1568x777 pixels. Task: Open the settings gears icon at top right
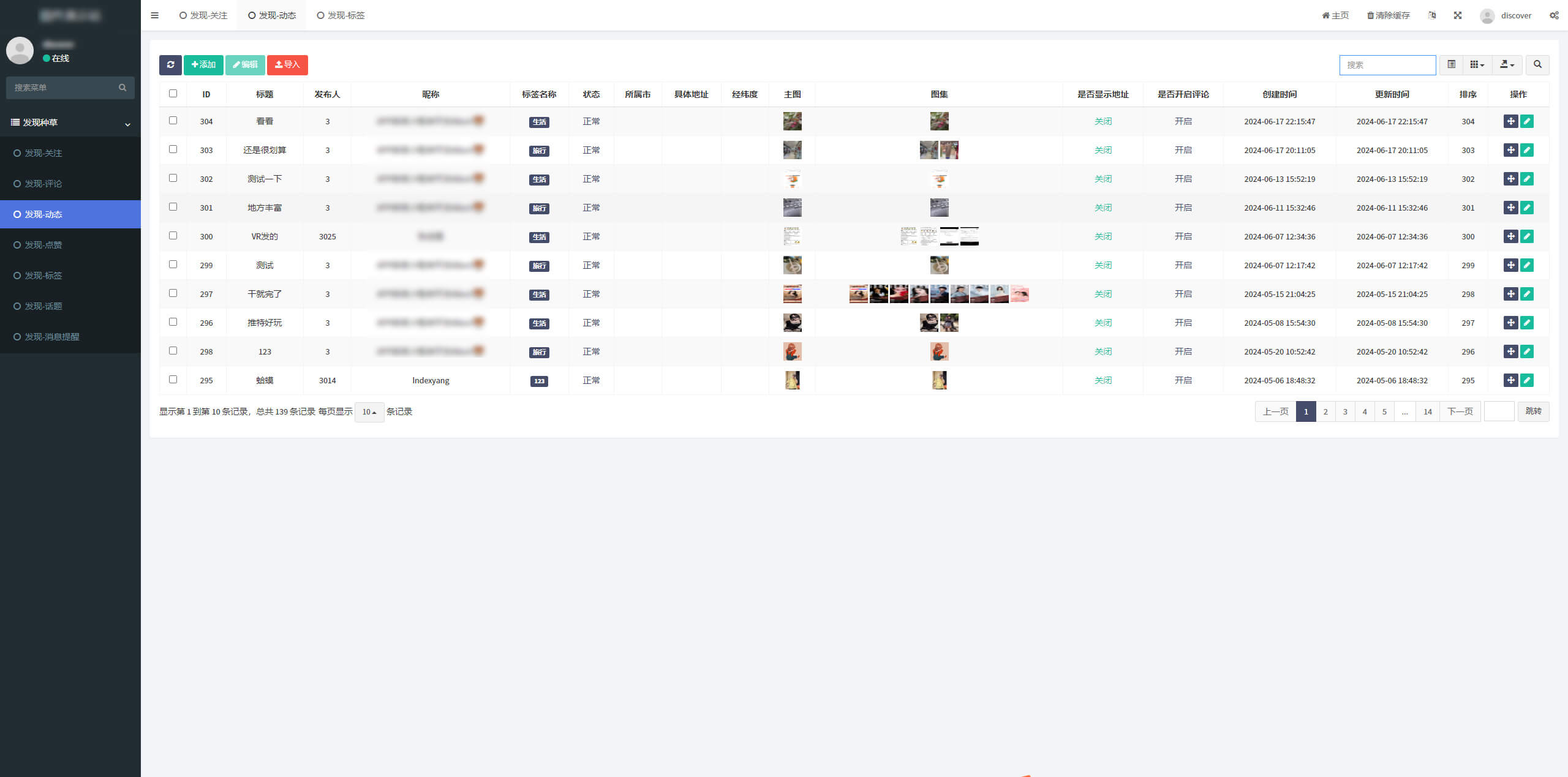pos(1554,15)
